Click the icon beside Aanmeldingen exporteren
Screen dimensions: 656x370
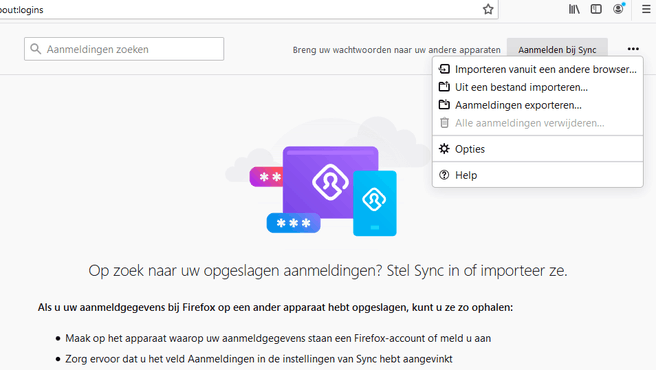[444, 105]
